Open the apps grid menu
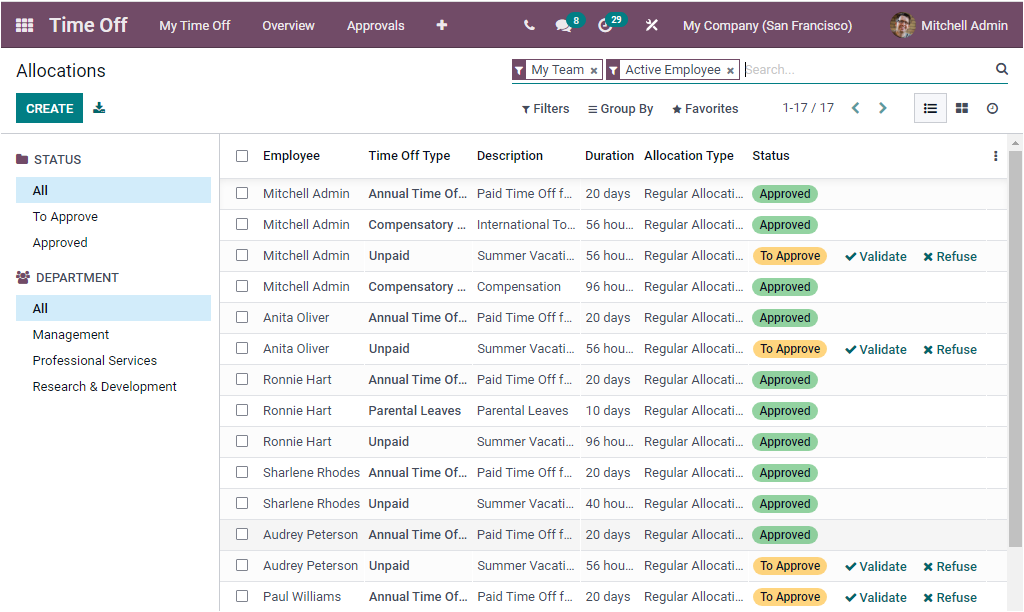The height and width of the screenshot is (612, 1024). tap(22, 24)
